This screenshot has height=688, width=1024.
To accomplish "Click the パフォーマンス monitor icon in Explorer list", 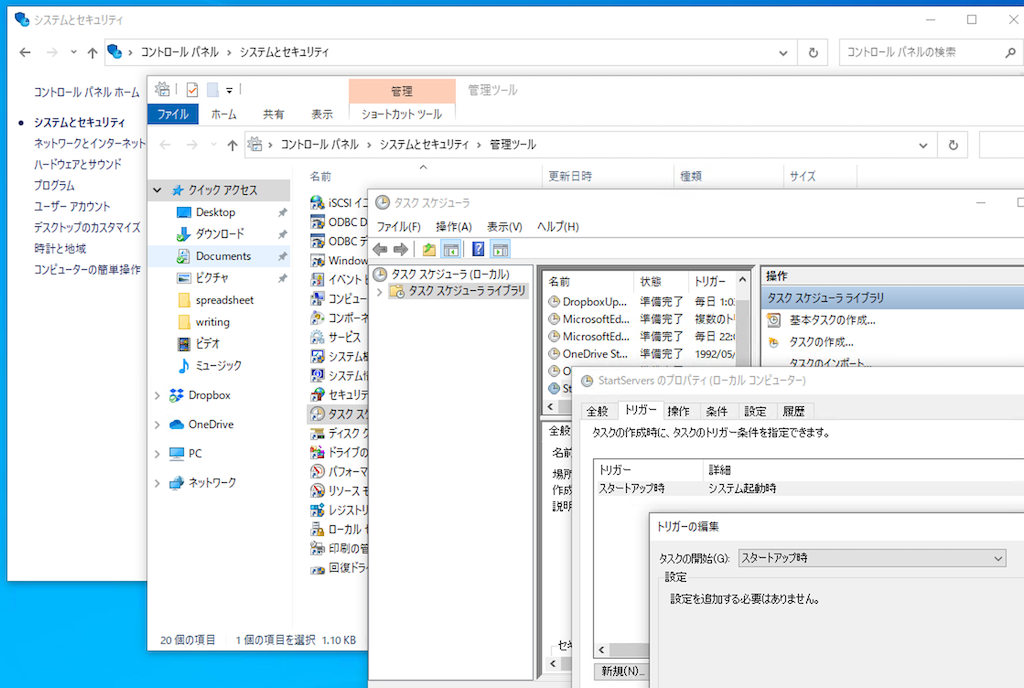I will [x=317, y=471].
